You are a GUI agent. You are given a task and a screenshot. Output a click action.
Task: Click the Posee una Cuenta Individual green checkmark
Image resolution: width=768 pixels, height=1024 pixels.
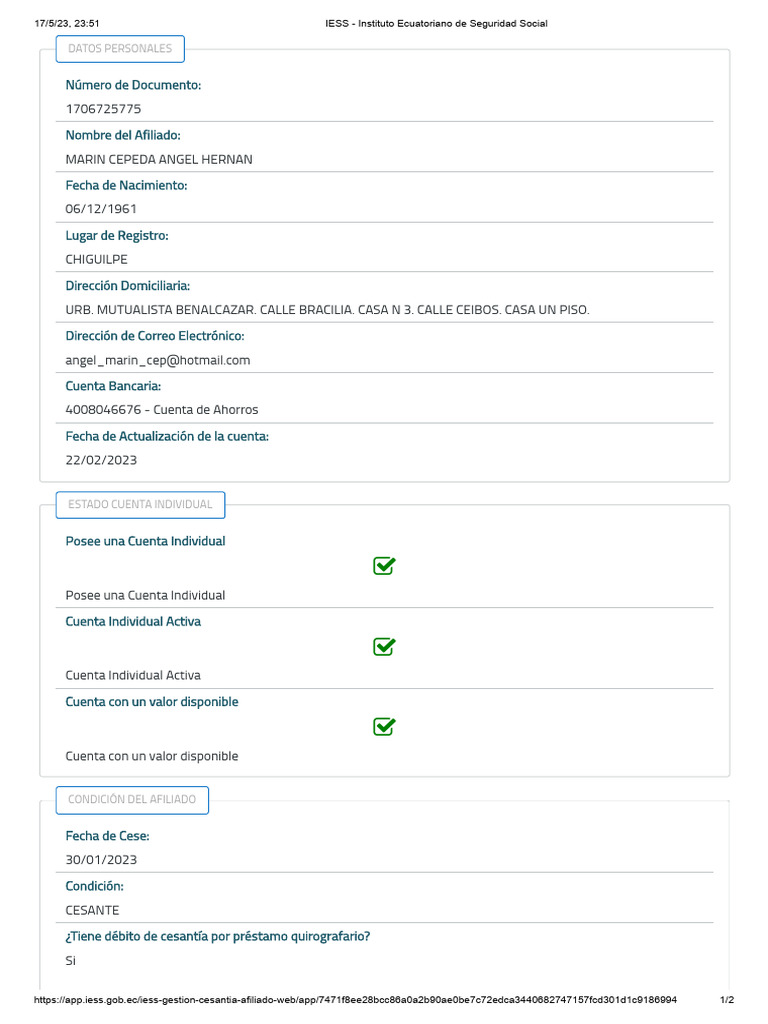(x=384, y=566)
